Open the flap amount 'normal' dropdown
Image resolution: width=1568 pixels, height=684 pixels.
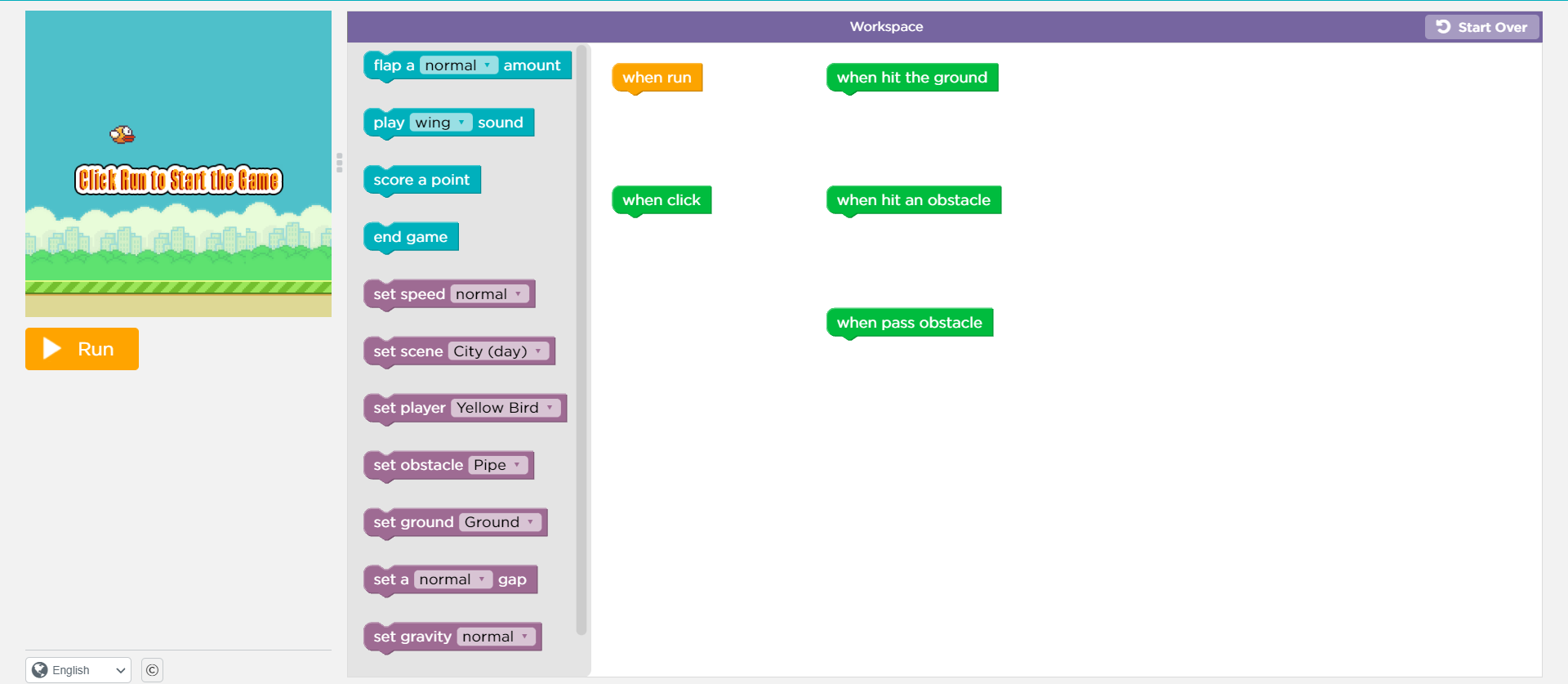(x=458, y=65)
